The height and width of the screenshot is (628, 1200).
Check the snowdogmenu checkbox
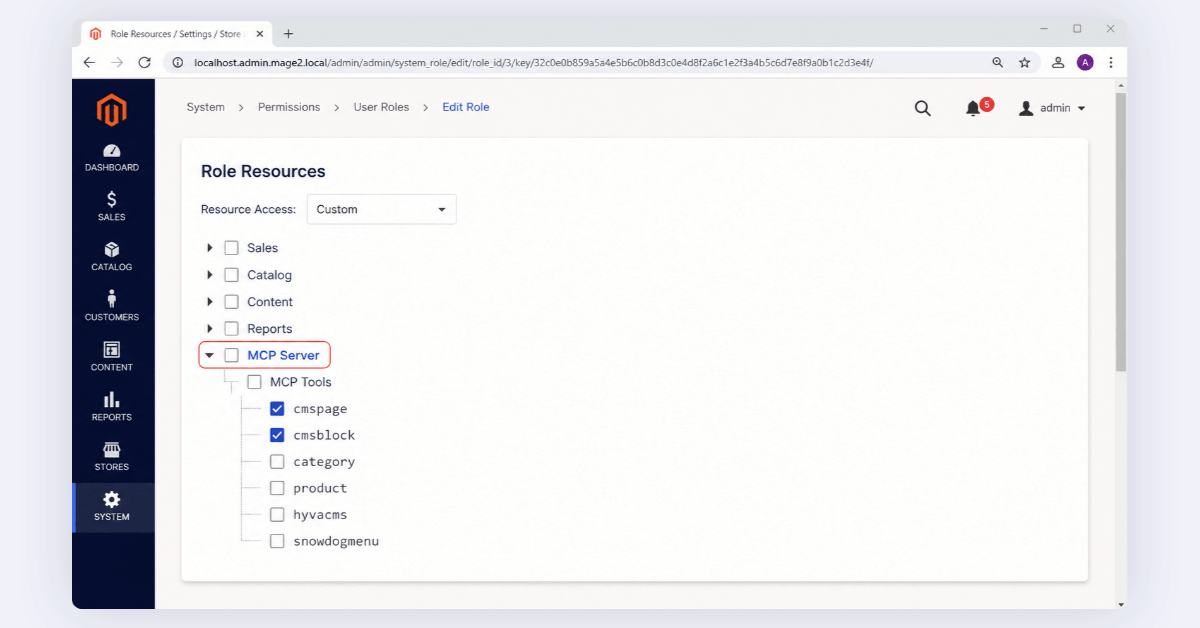[277, 541]
